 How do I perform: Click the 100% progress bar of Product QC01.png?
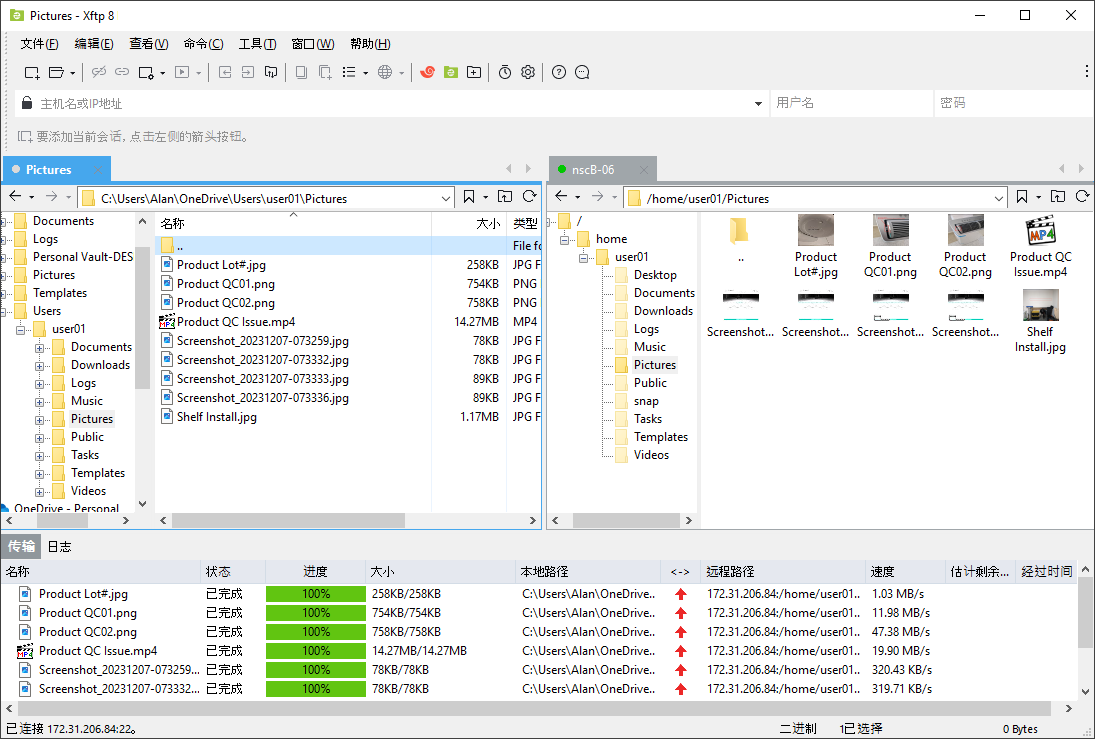(x=315, y=612)
